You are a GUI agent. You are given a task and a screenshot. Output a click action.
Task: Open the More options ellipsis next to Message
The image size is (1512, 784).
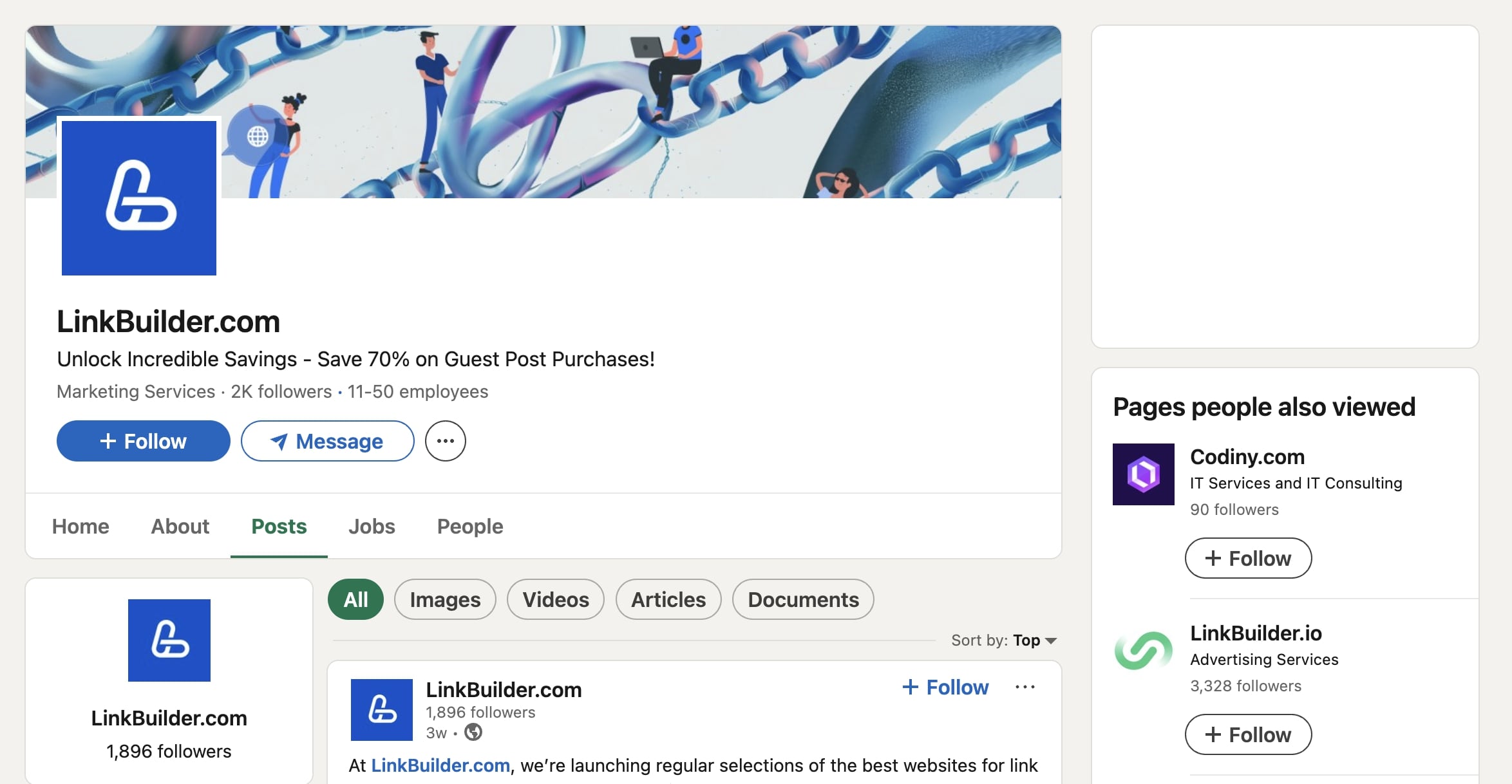445,440
